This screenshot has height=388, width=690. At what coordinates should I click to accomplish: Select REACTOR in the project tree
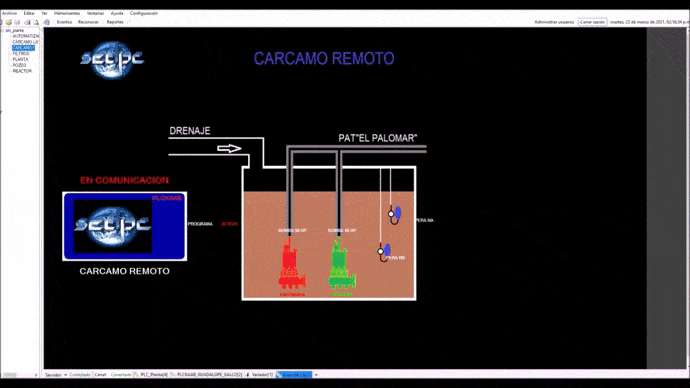22,71
